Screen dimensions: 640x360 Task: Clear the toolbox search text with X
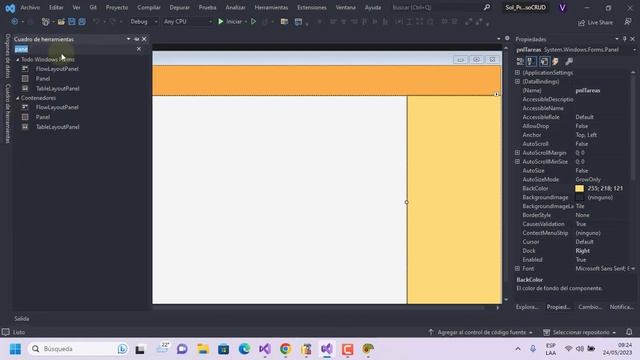point(139,49)
